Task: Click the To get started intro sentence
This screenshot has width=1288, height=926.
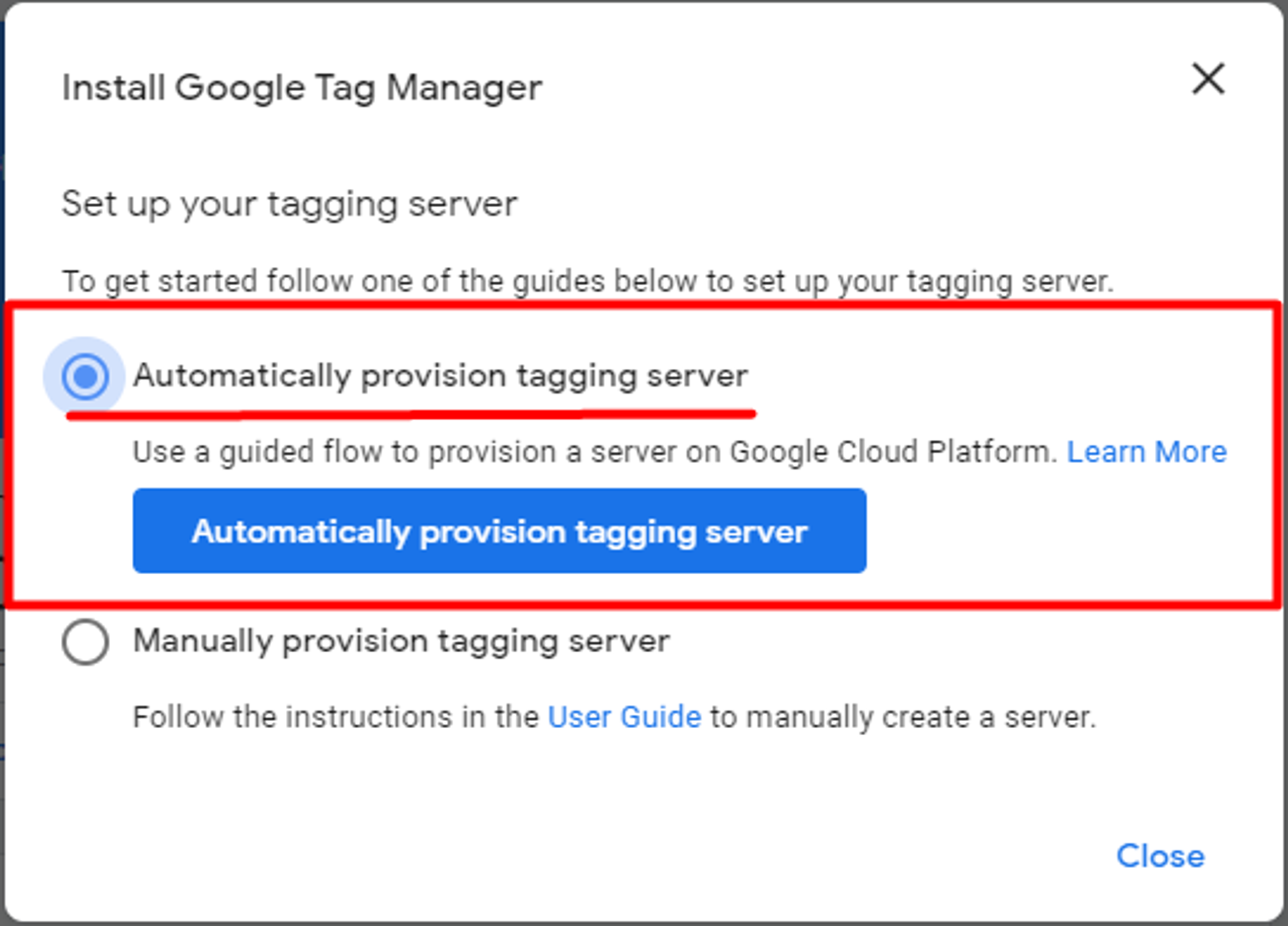Action: (x=588, y=282)
